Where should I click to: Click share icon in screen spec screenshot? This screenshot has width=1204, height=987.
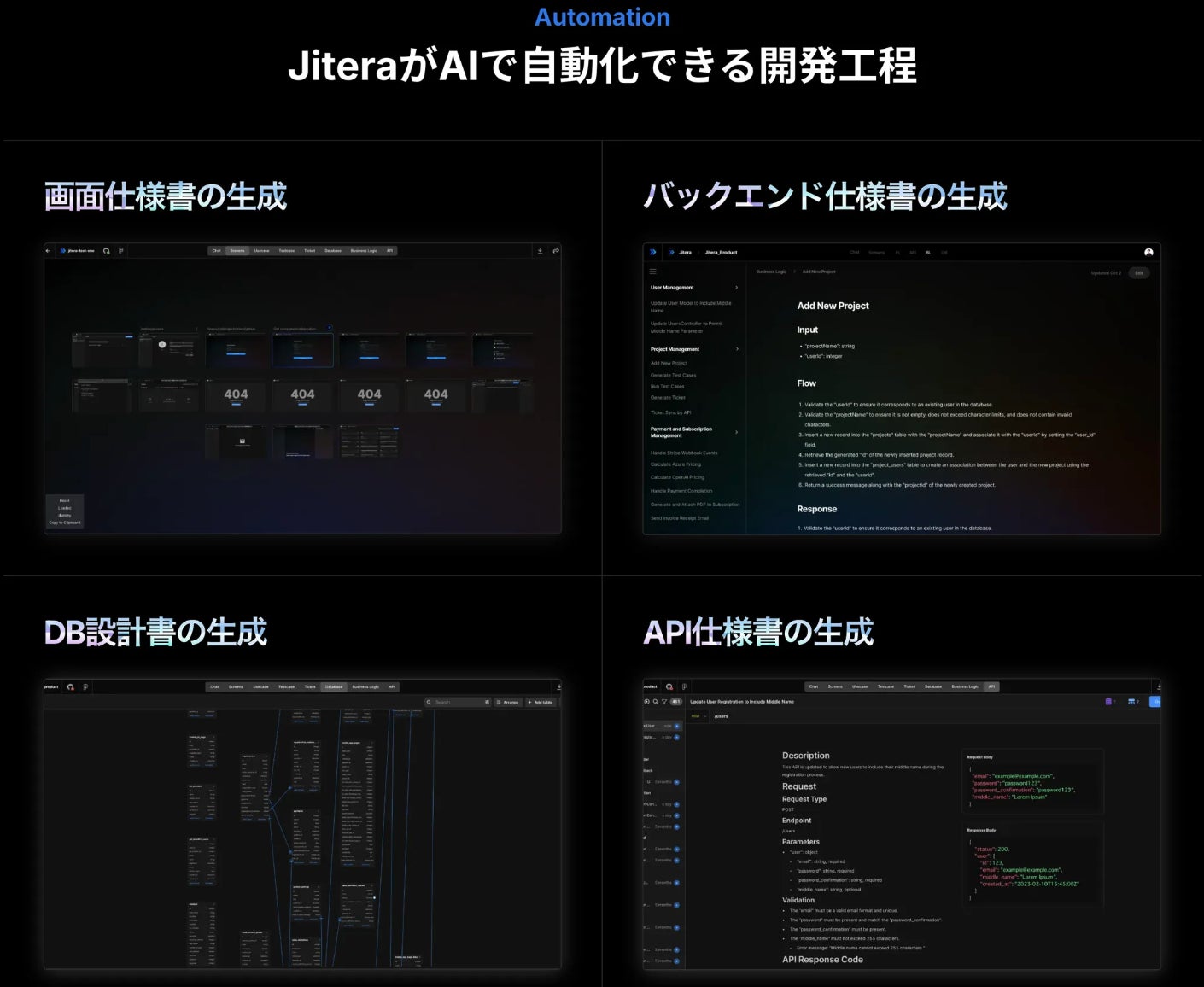coord(556,251)
